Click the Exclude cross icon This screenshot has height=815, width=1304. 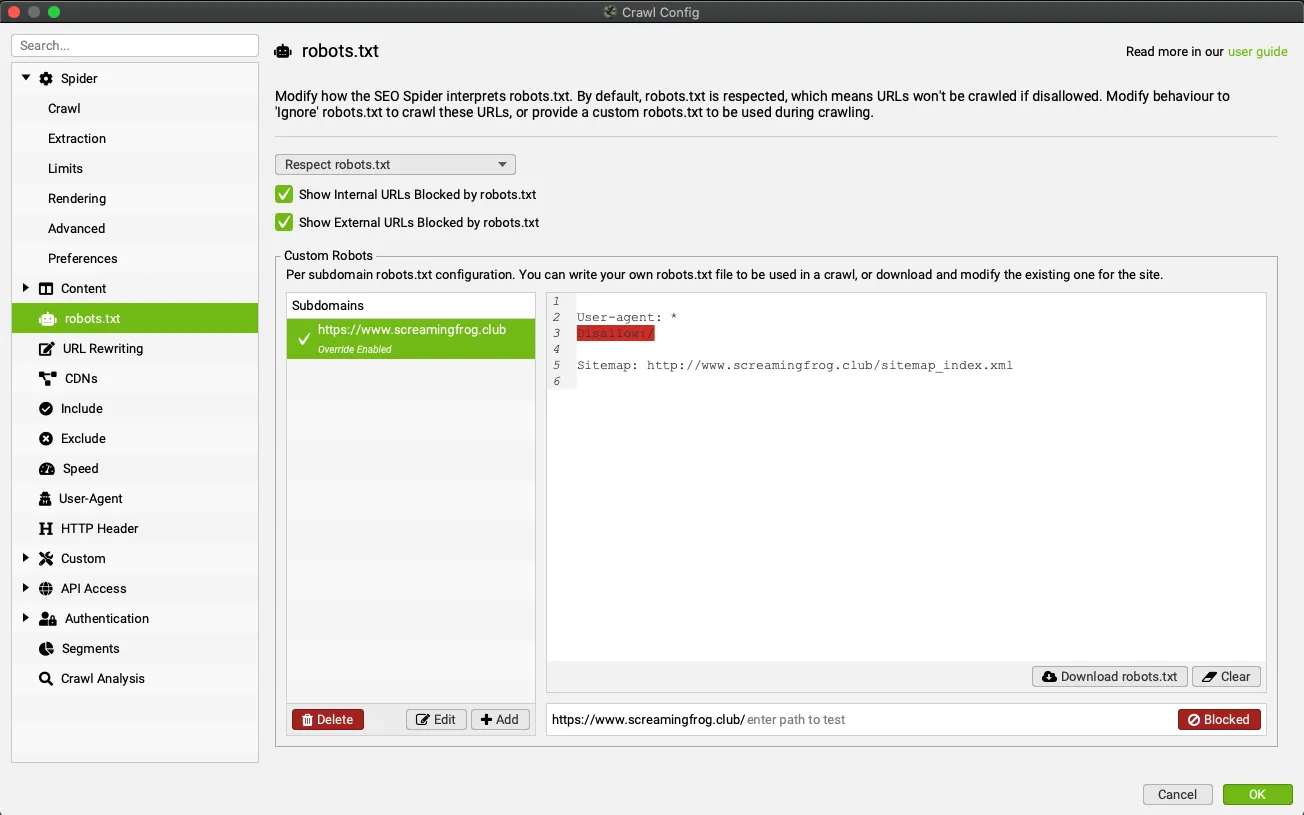coord(46,439)
